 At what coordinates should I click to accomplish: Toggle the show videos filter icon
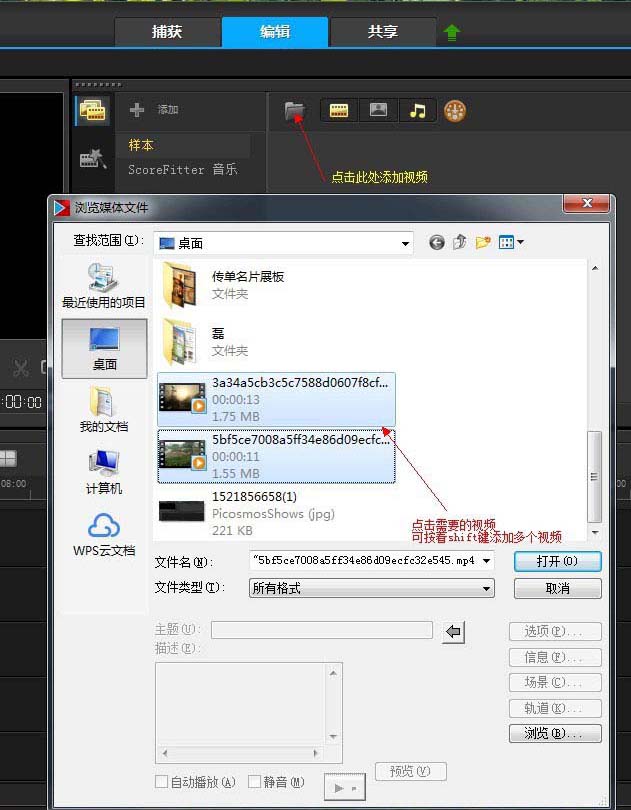coord(339,110)
